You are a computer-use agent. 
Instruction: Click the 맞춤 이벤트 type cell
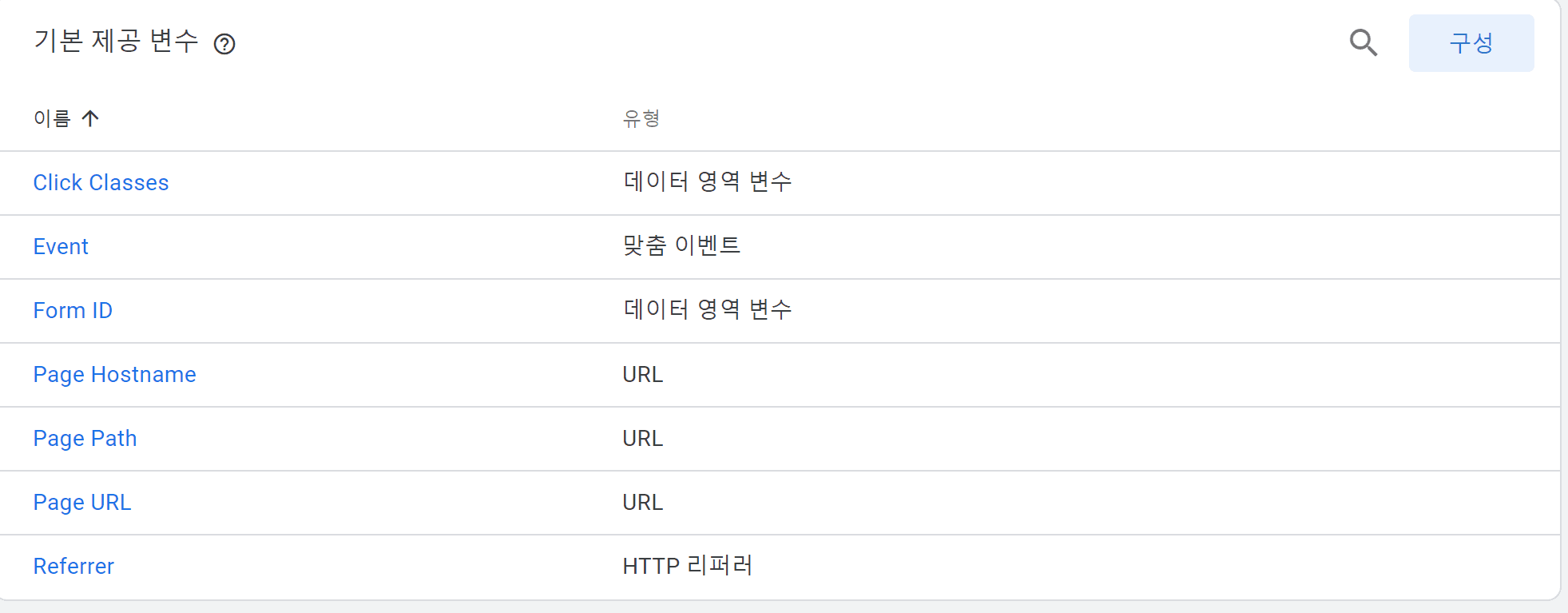[681, 245]
